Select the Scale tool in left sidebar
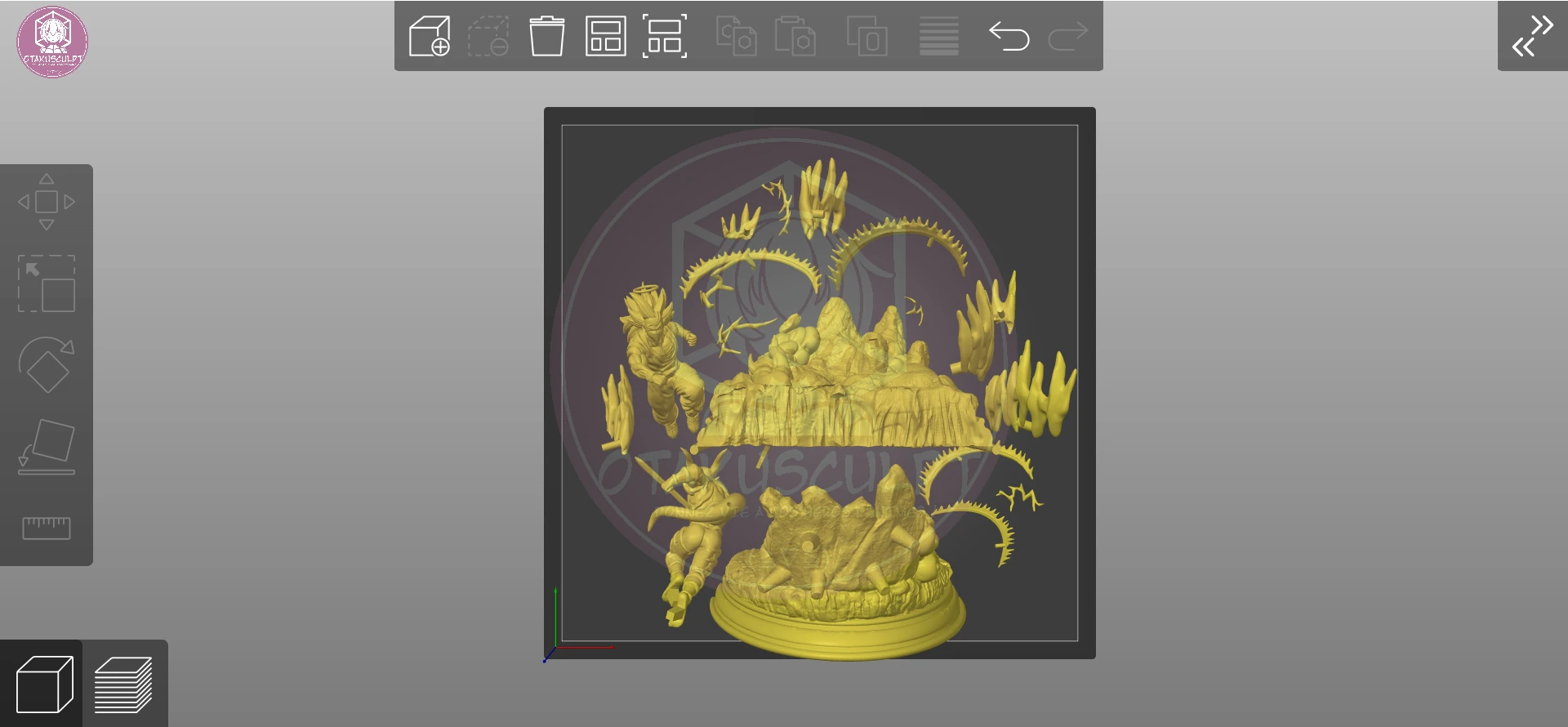Viewport: 1568px width, 727px height. click(x=47, y=283)
